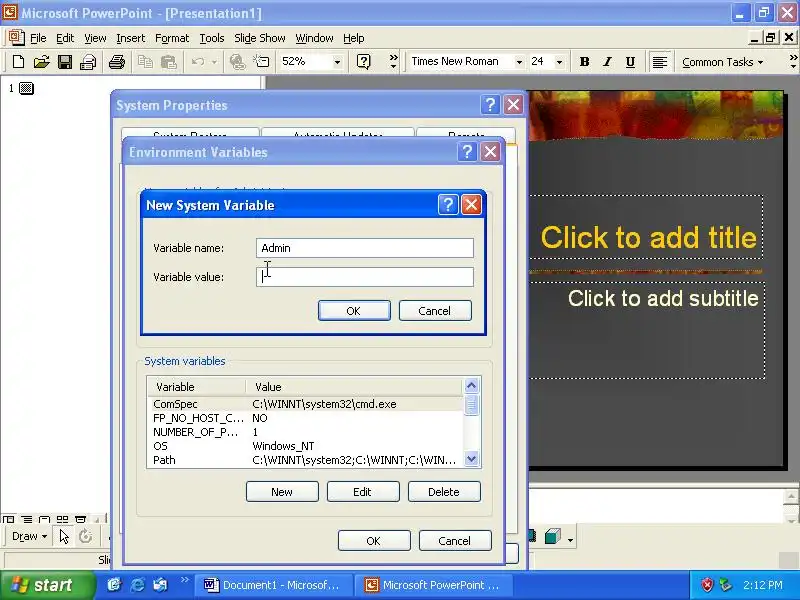The width and height of the screenshot is (800, 600).
Task: Click OK in the New System Variable dialog
Action: [x=354, y=311]
